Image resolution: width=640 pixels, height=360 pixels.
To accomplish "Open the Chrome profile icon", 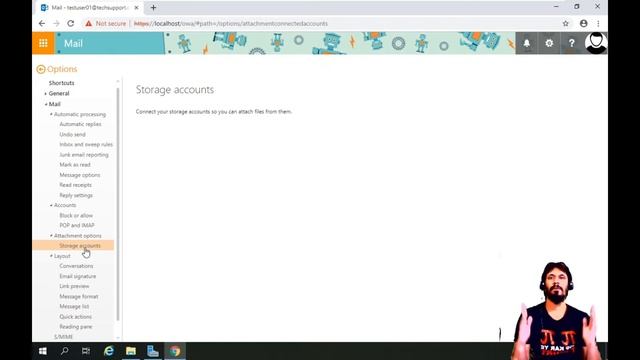I will pyautogui.click(x=584, y=24).
